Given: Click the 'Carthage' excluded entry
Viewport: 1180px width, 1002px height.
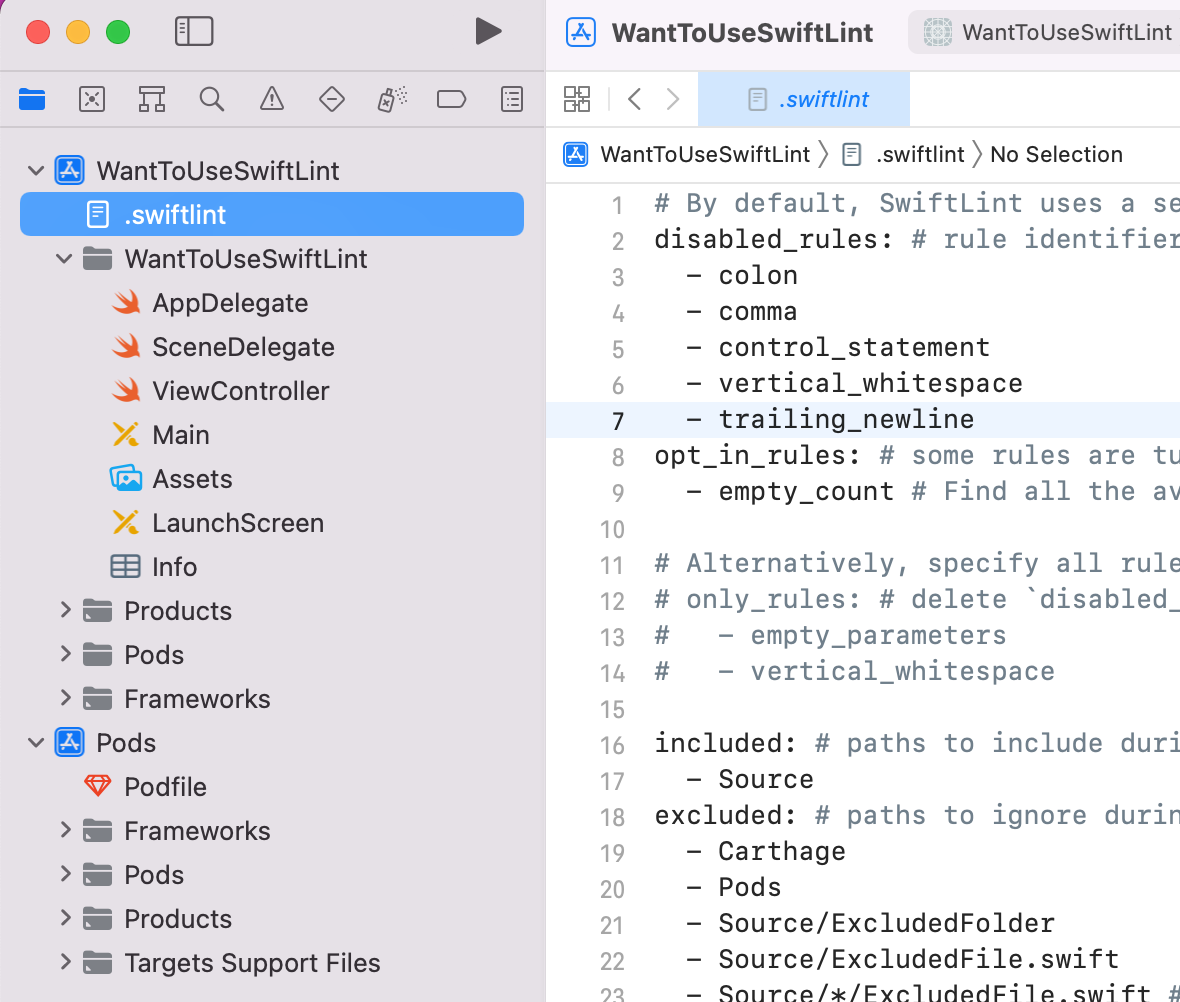Looking at the screenshot, I should [x=781, y=851].
